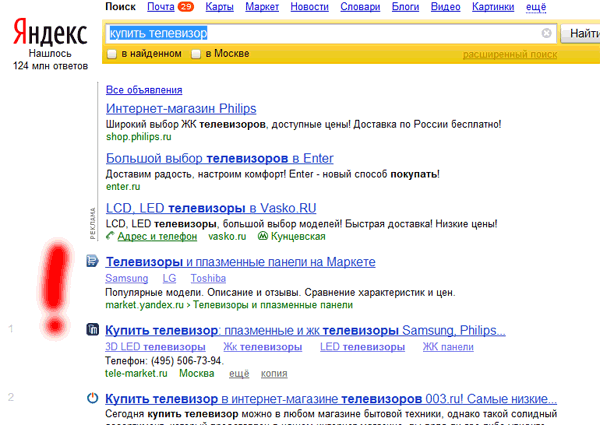Expand the 'ещё' services menu
Screen dimensions: 600x425
point(536,7)
